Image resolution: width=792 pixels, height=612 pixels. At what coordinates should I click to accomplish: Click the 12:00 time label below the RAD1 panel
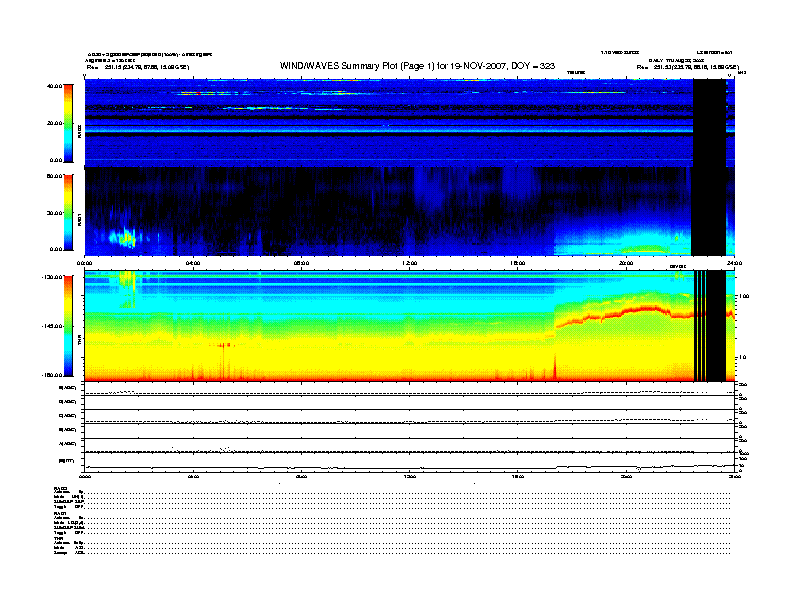[x=410, y=263]
